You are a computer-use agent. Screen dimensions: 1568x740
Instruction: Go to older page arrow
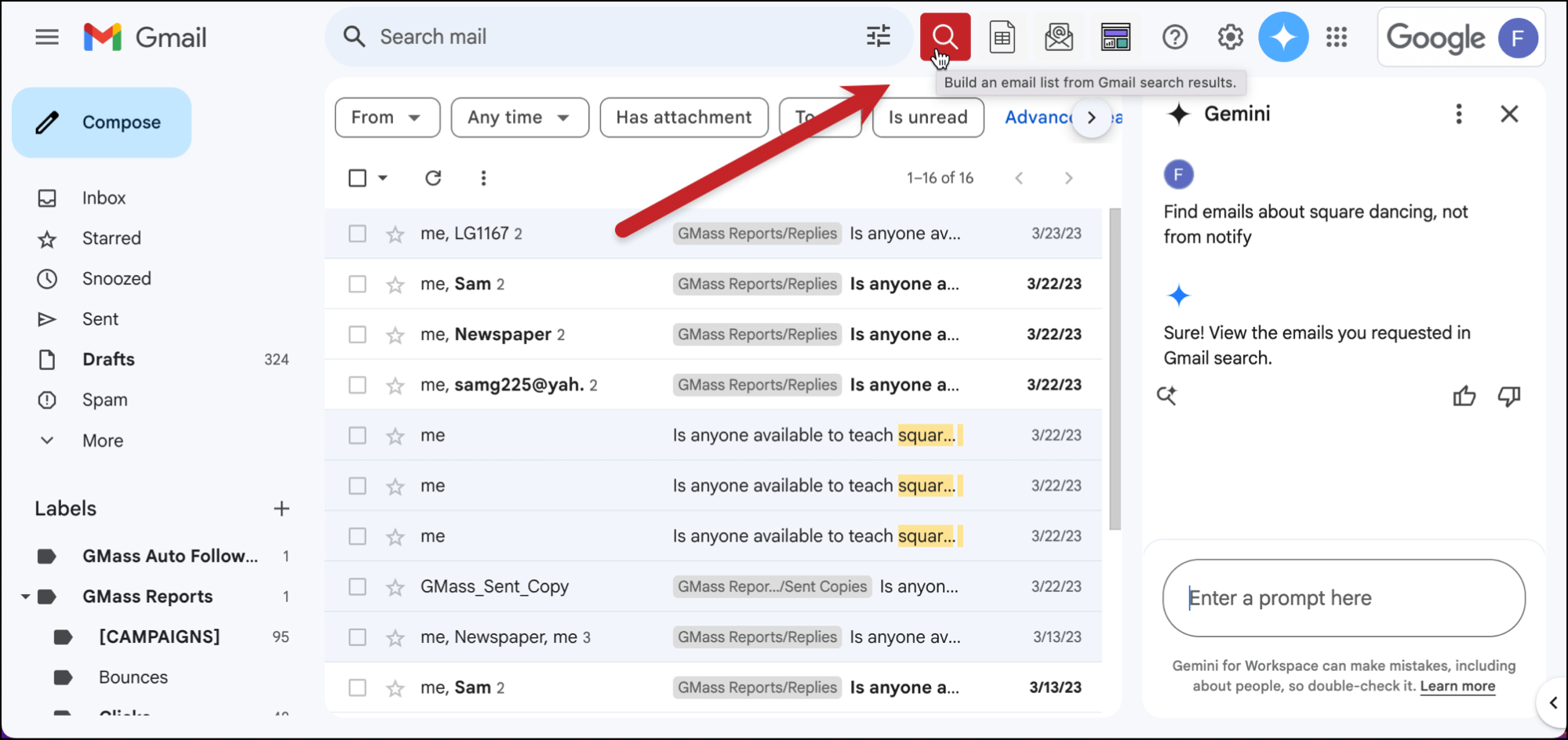coord(1068,178)
